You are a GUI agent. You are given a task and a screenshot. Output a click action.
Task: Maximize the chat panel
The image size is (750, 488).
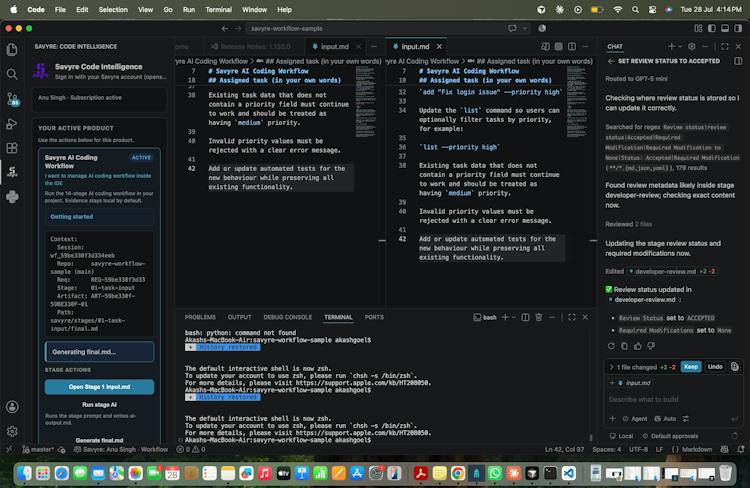(x=725, y=46)
